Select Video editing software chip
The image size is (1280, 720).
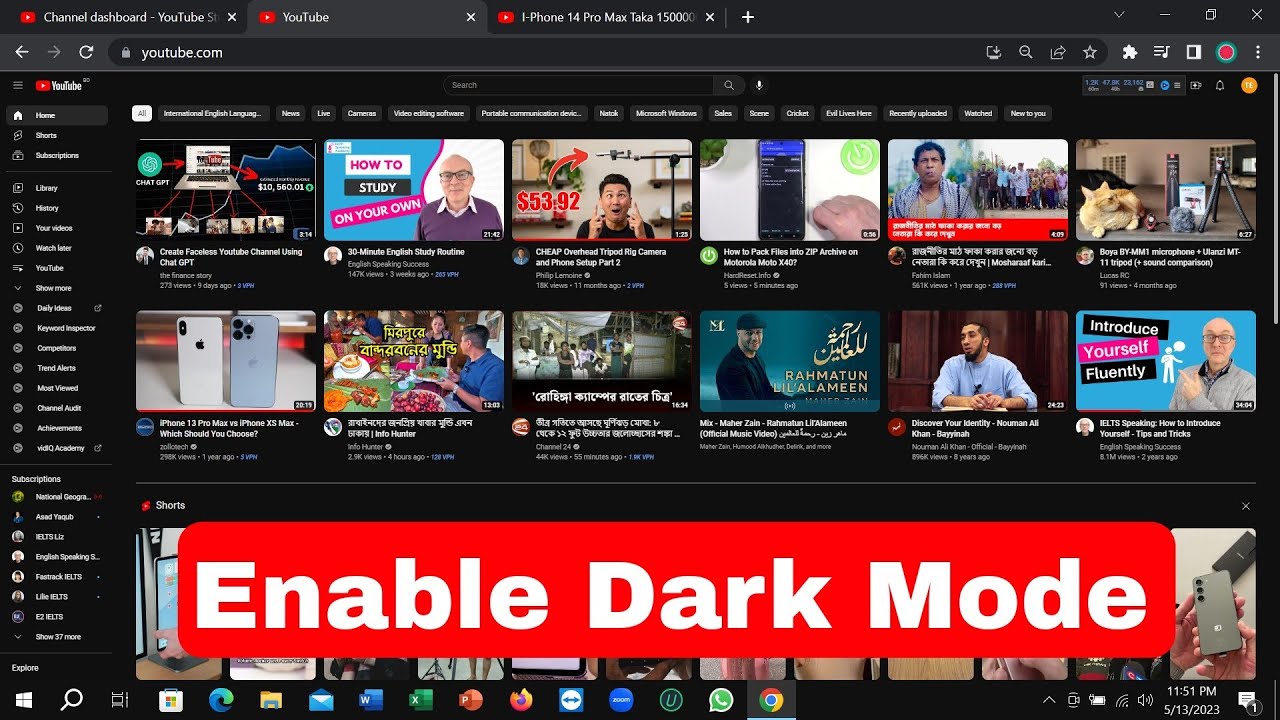coord(429,113)
